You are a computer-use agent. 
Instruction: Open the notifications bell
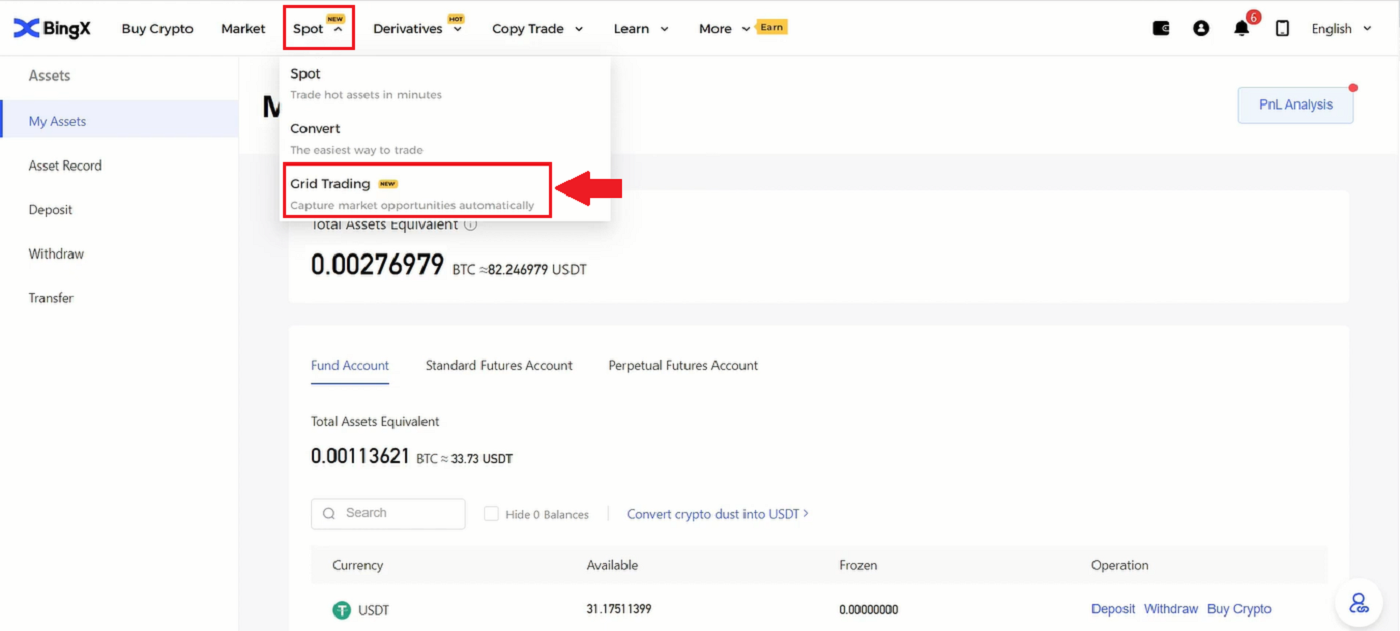click(1241, 28)
